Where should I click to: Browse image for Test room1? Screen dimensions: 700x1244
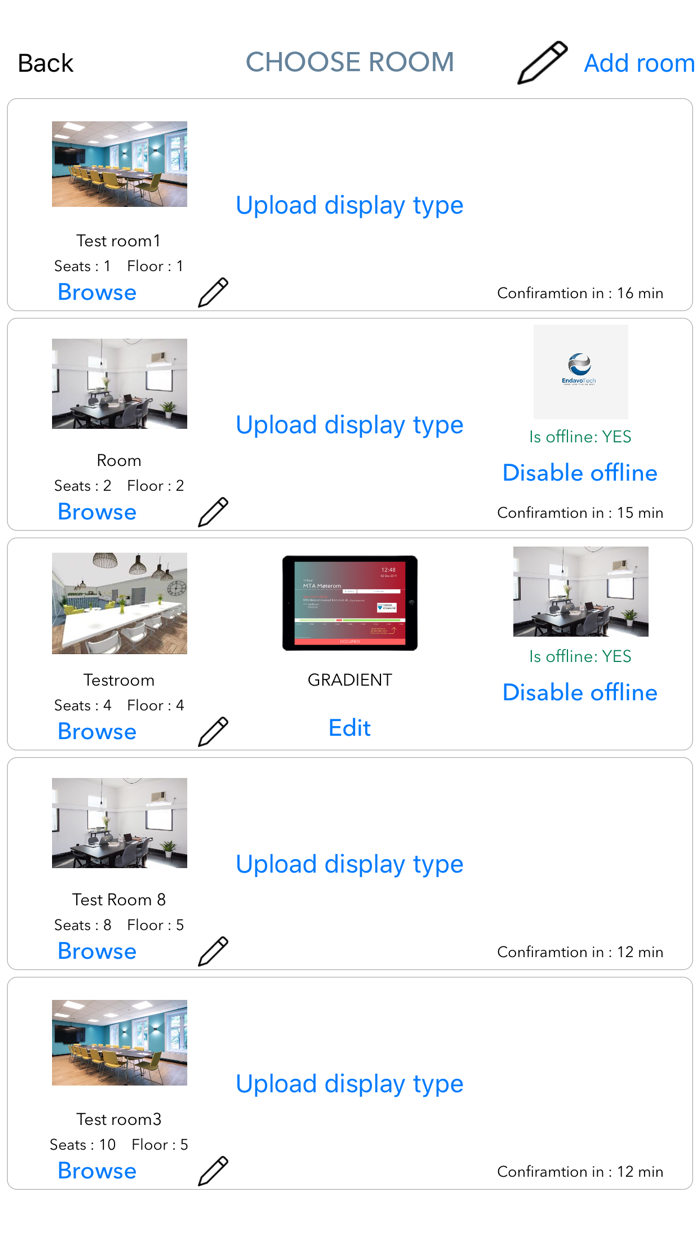(x=97, y=292)
